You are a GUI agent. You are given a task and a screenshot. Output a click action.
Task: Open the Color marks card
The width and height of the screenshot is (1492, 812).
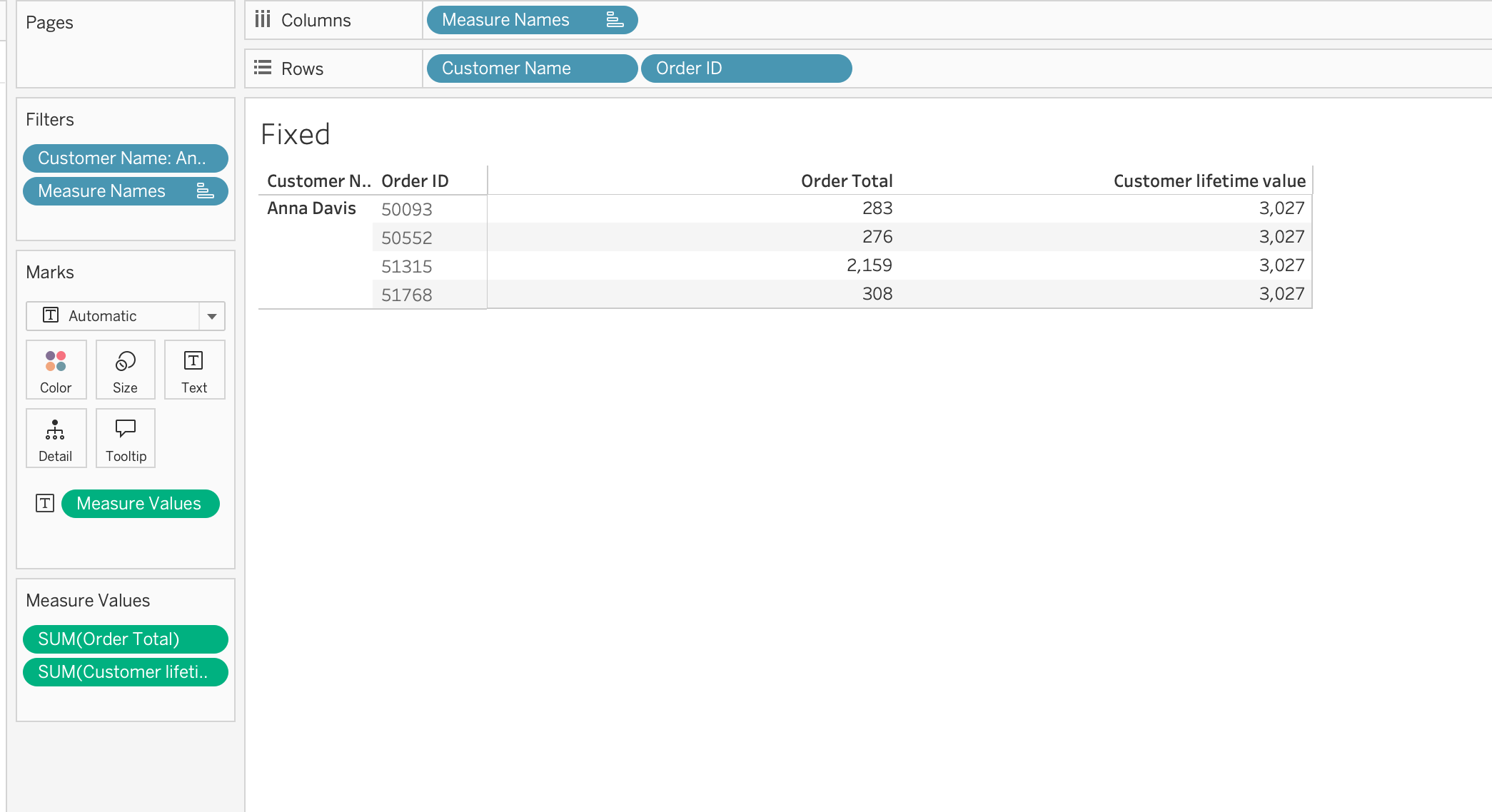click(x=56, y=370)
